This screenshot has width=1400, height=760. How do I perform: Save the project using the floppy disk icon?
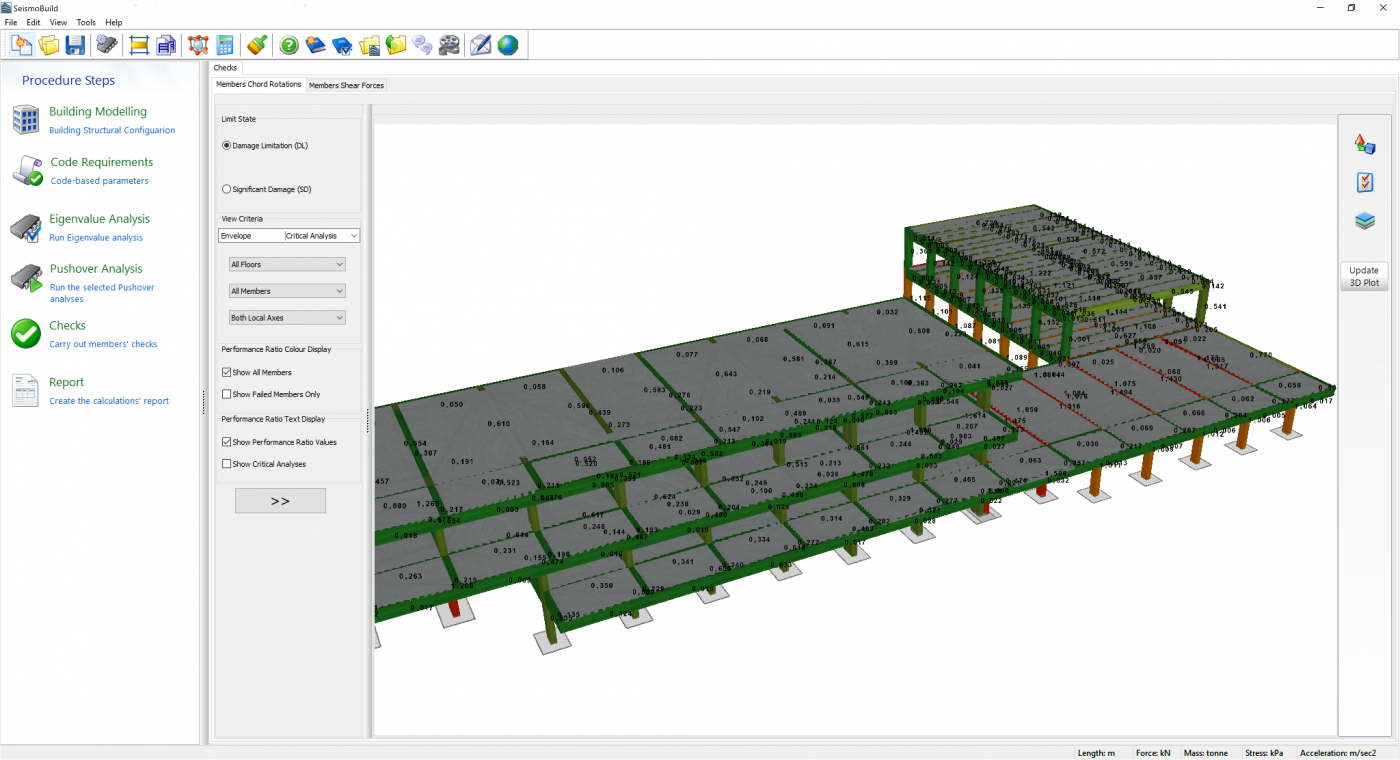click(x=75, y=45)
